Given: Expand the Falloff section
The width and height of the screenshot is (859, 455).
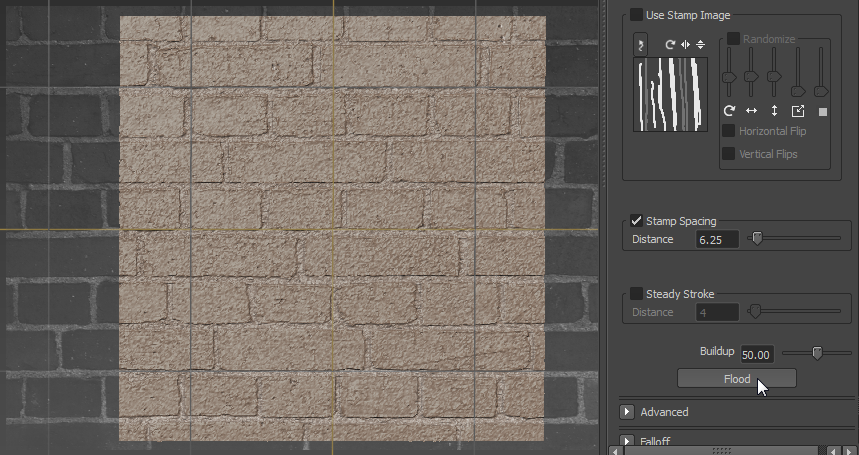Looking at the screenshot, I should [628, 441].
